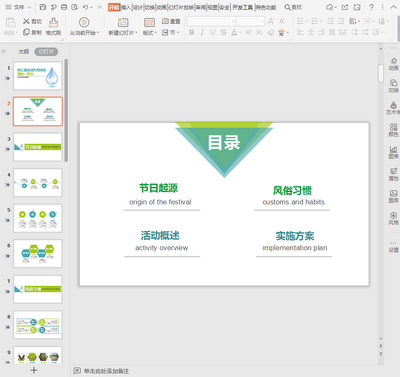This screenshot has width=400, height=377.
Task: Toggle Subscript formatting
Action: 259,32
